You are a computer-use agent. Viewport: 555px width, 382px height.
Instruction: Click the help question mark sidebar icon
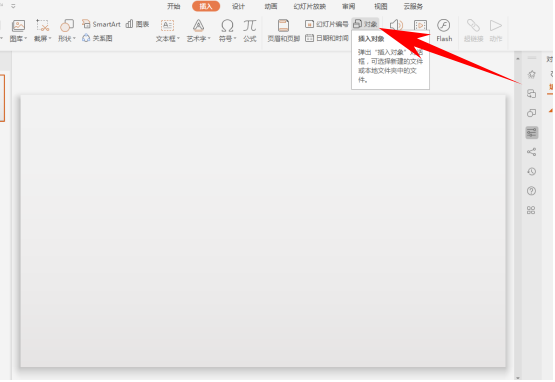coord(531,191)
